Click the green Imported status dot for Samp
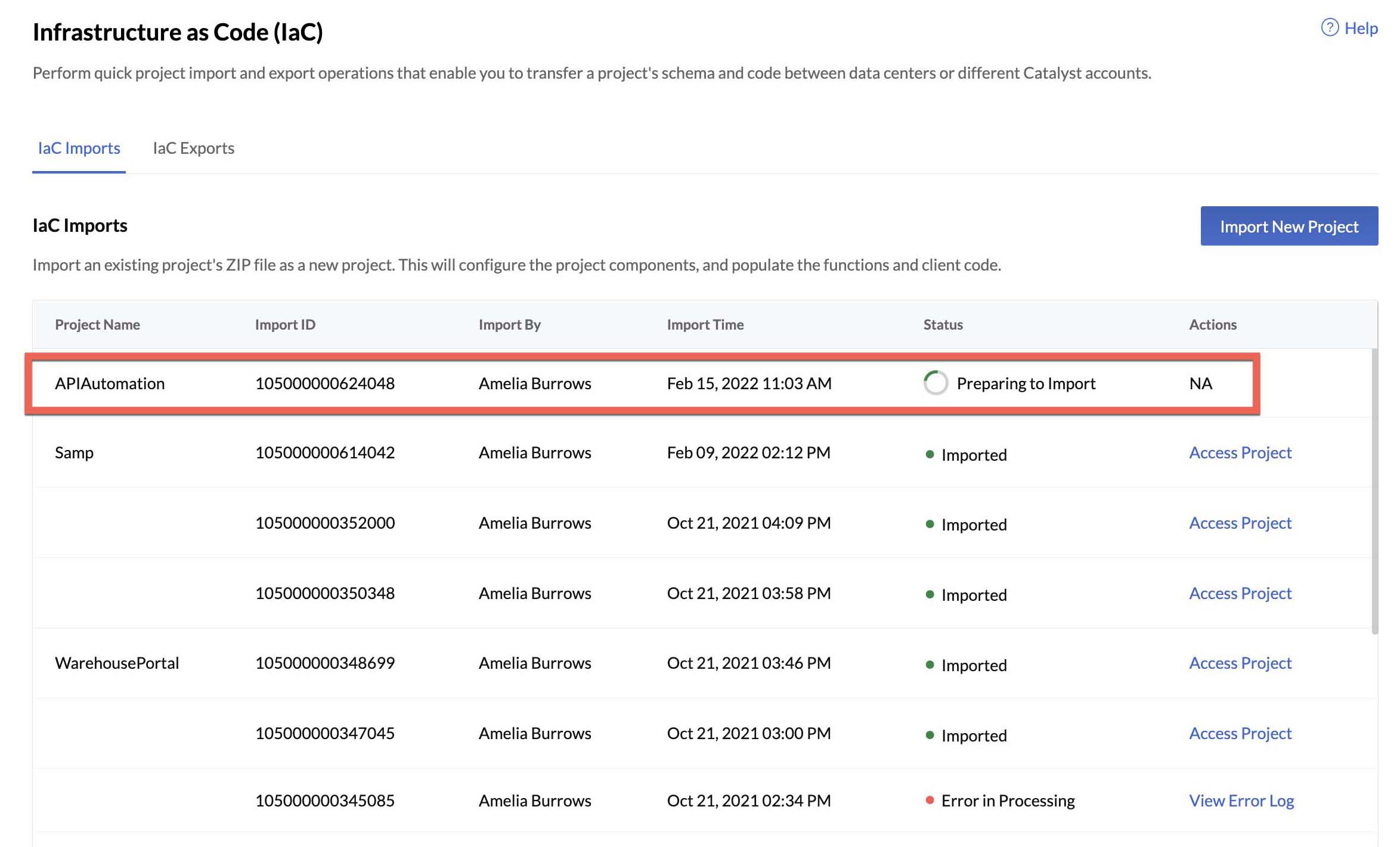The image size is (1400, 847). click(930, 455)
